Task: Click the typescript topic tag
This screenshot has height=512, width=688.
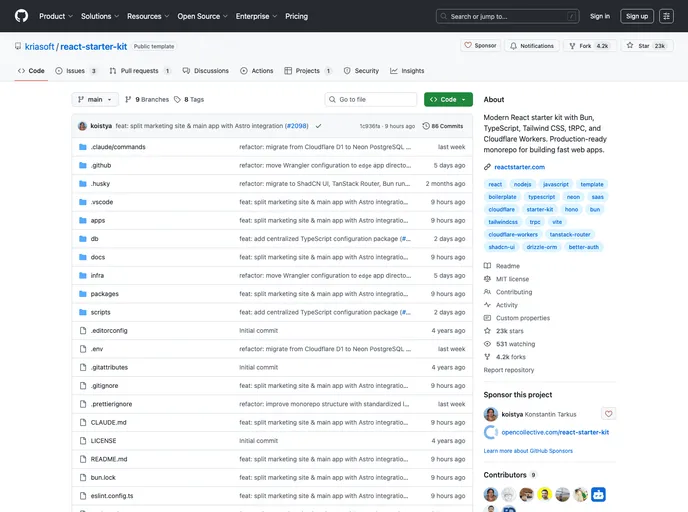Action: click(x=541, y=197)
